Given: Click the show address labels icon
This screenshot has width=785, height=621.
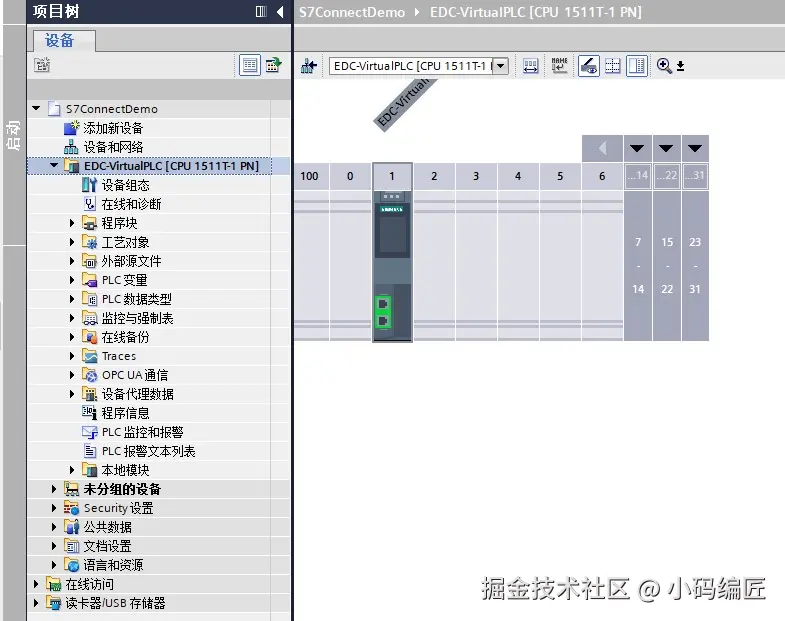Looking at the screenshot, I should coord(530,66).
